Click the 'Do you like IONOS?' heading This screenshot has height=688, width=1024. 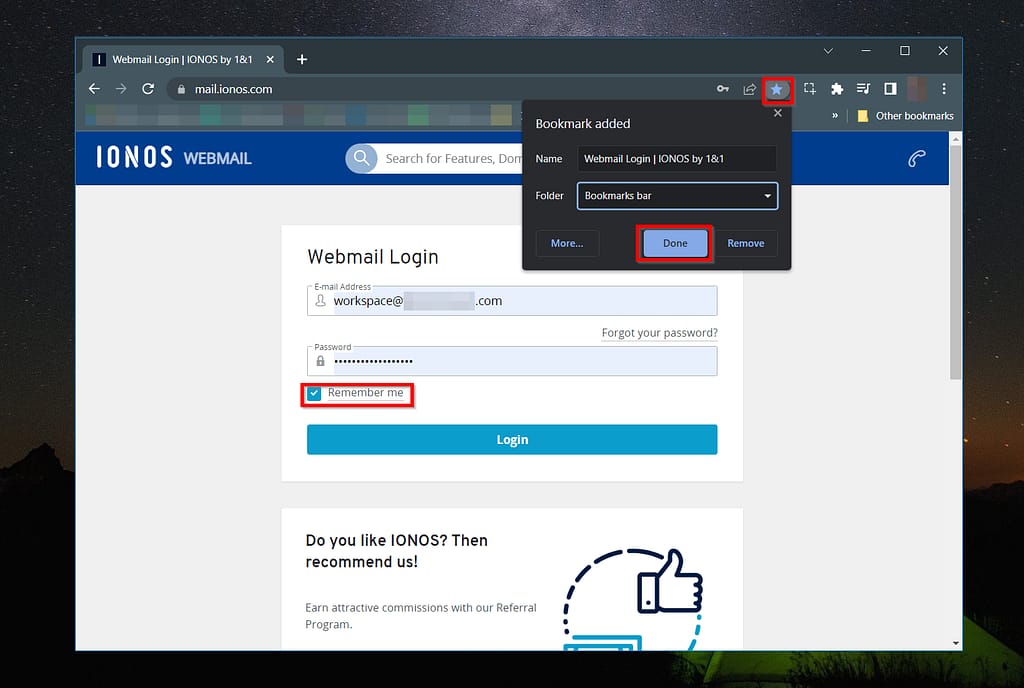396,551
